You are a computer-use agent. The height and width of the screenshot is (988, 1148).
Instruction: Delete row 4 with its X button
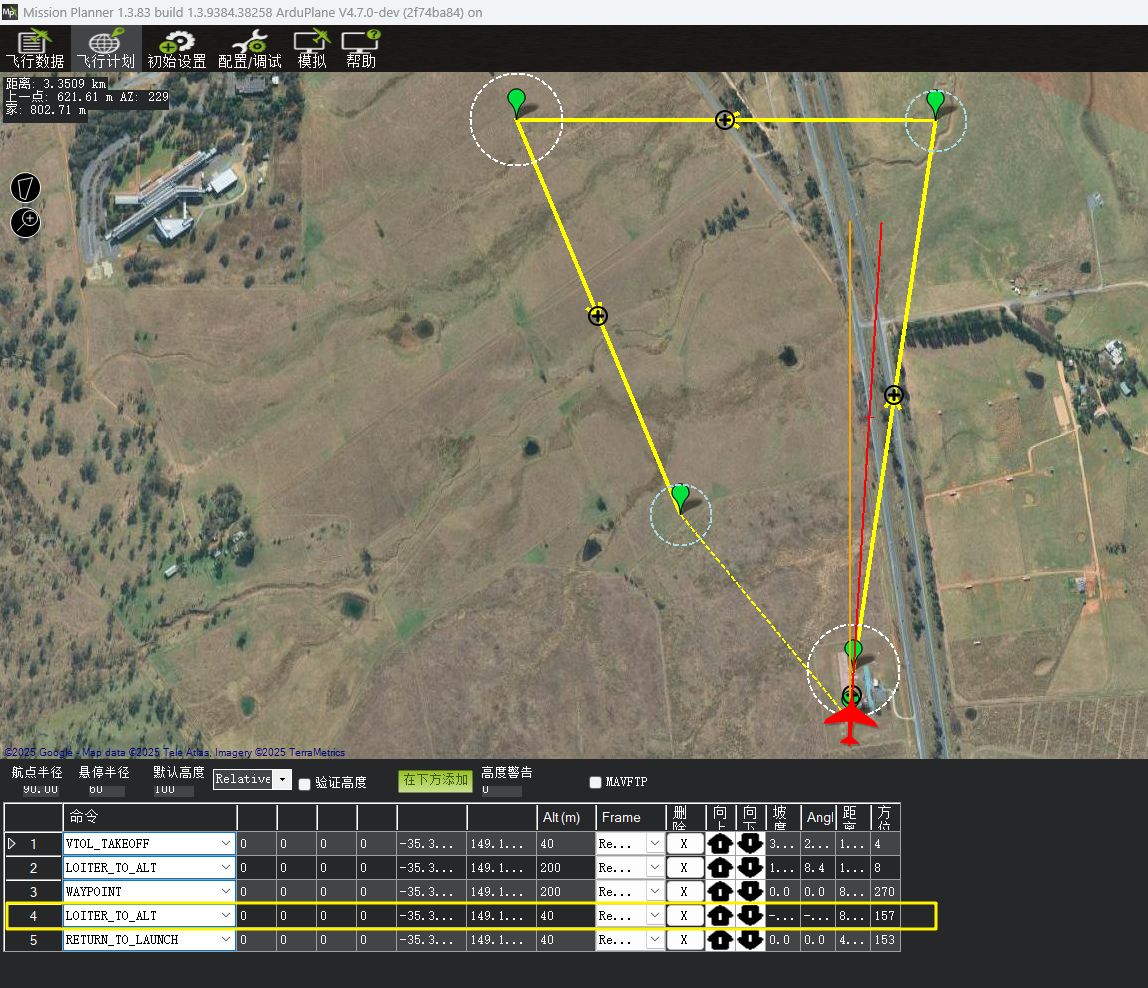[684, 915]
